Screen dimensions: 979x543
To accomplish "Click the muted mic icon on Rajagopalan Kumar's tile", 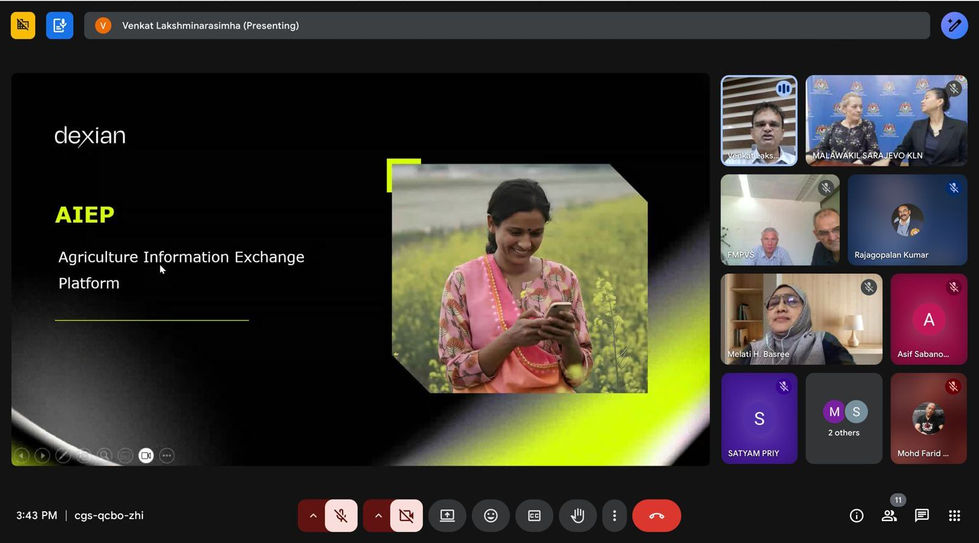I will [x=953, y=187].
